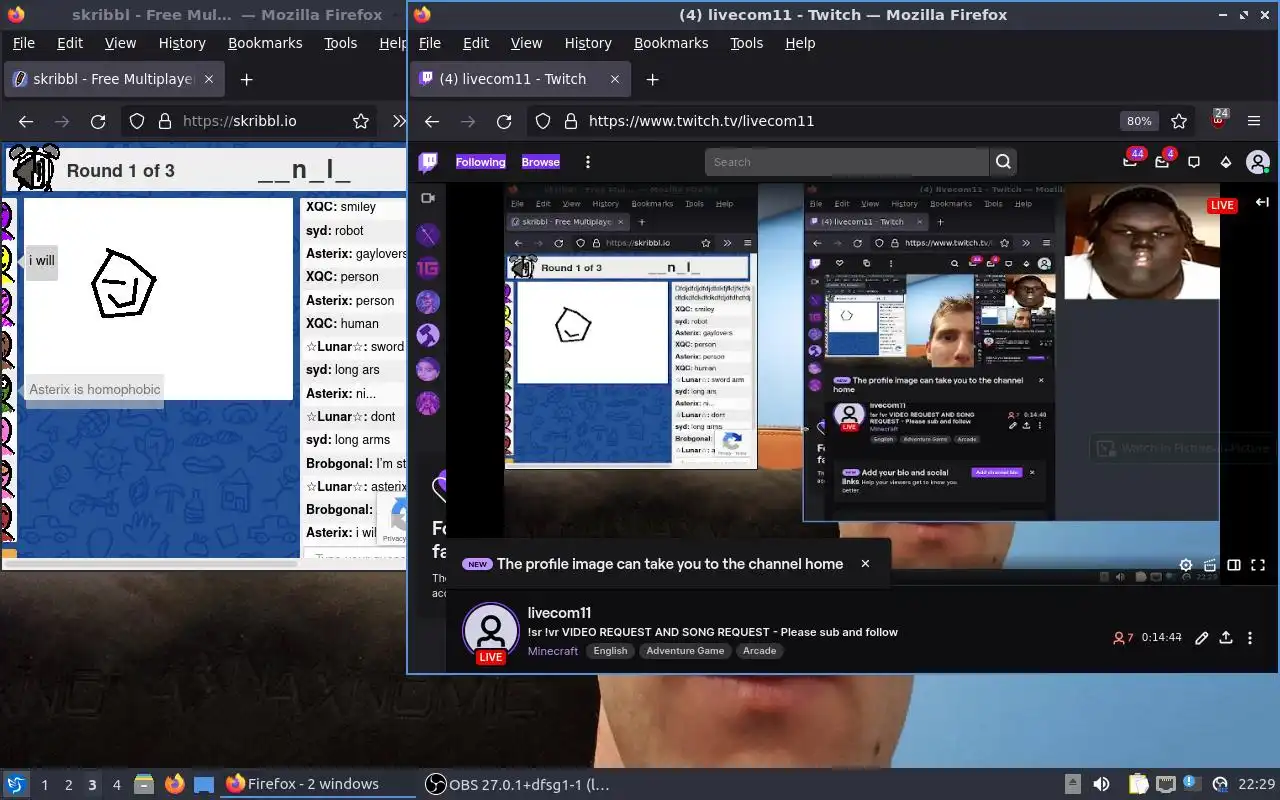
Task: Click livecom11 profile image with LIVE badge
Action: tap(490, 632)
